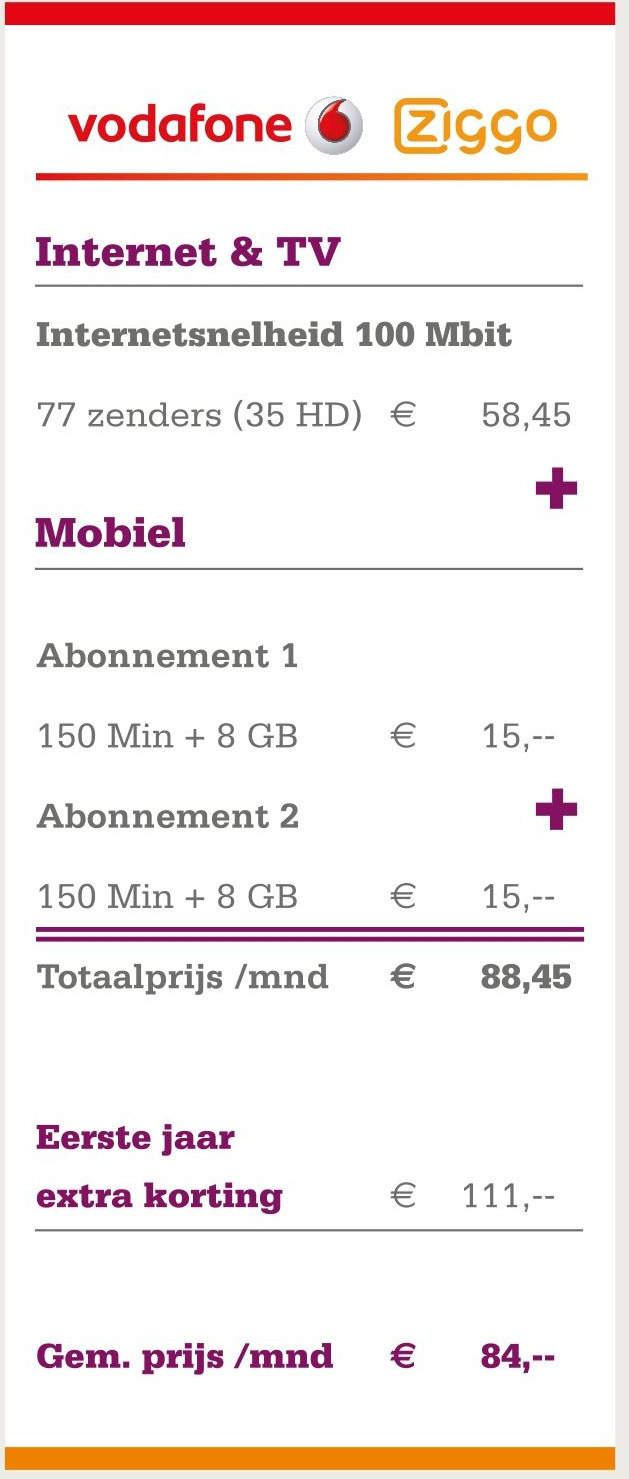Click the Totaalprijs /mnd label
This screenshot has width=629, height=1479.
click(183, 977)
